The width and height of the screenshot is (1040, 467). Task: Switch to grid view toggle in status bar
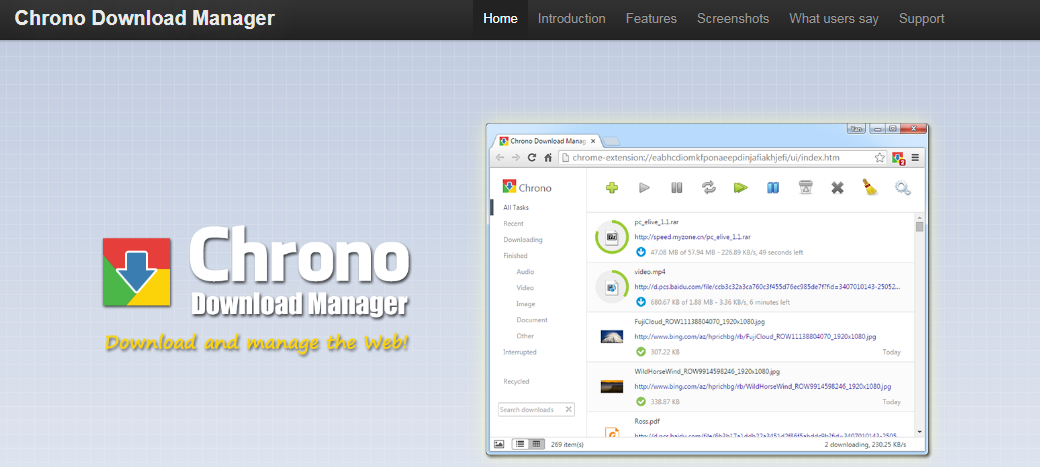pyautogui.click(x=535, y=443)
